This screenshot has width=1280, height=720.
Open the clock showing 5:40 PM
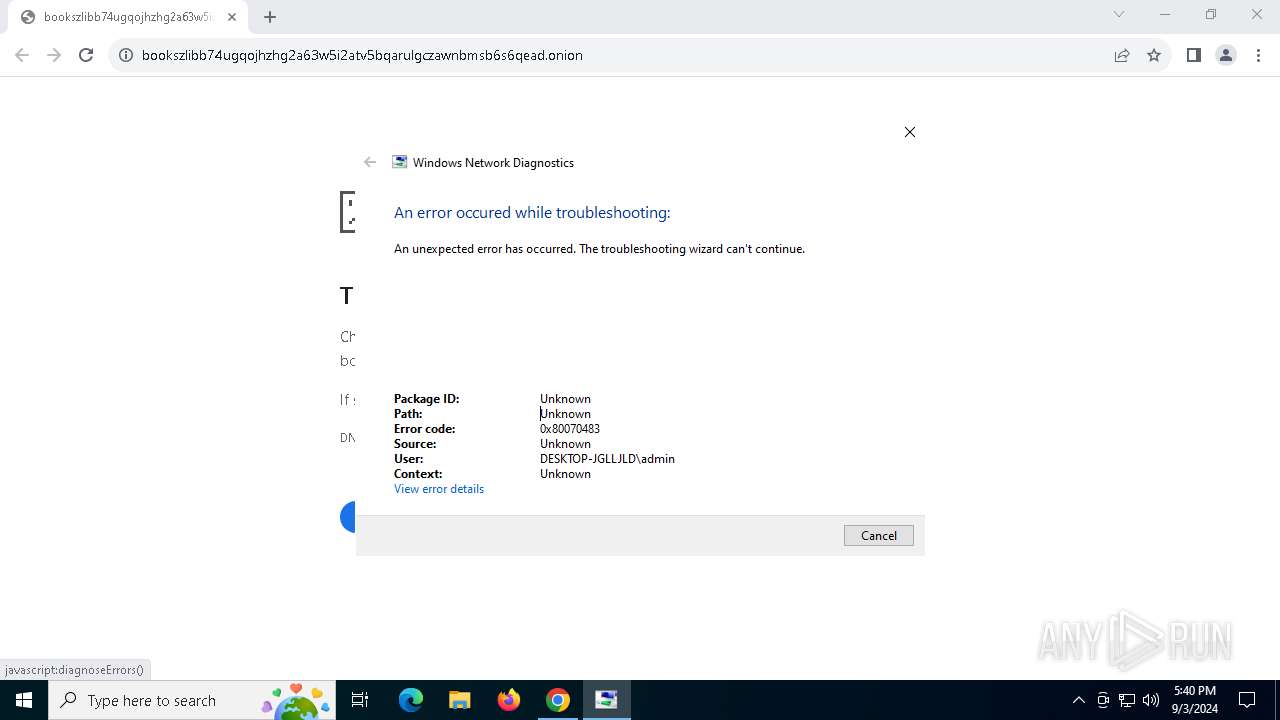1194,700
